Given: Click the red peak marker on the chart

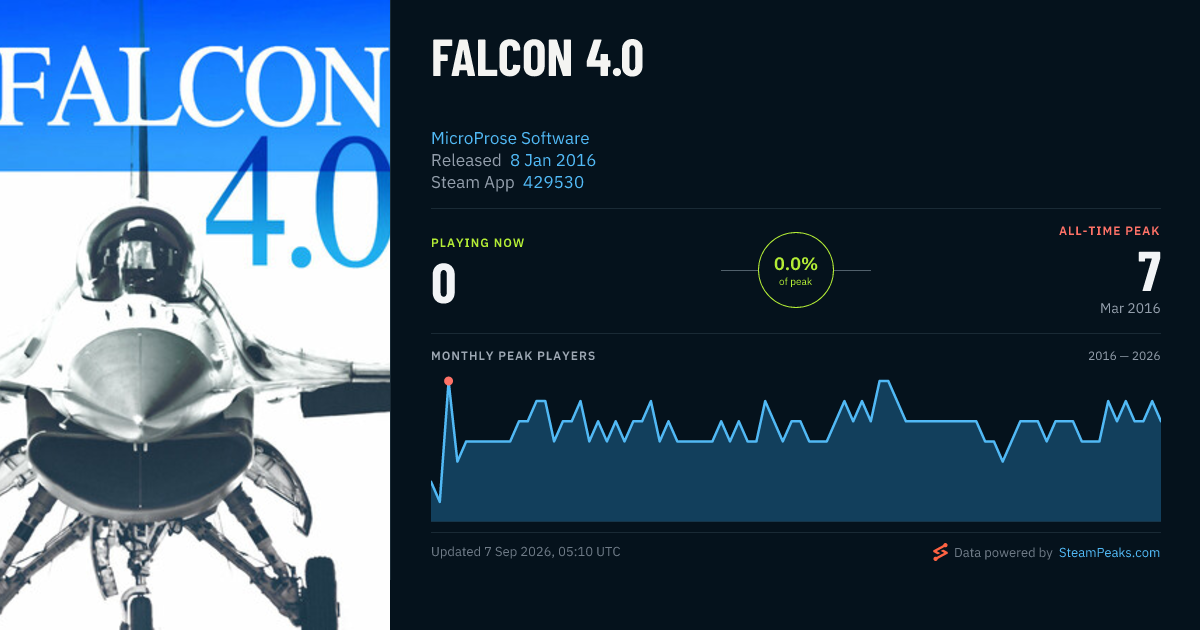Looking at the screenshot, I should (448, 381).
